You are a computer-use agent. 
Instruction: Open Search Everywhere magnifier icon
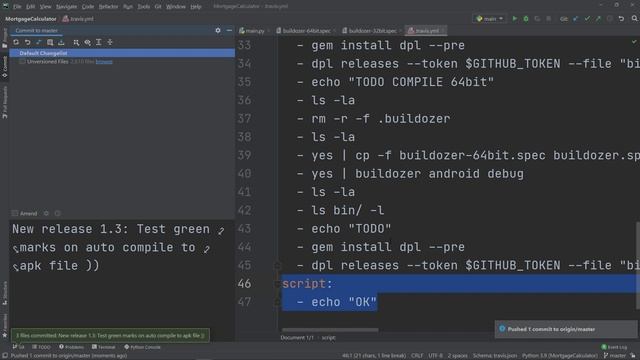(635, 19)
